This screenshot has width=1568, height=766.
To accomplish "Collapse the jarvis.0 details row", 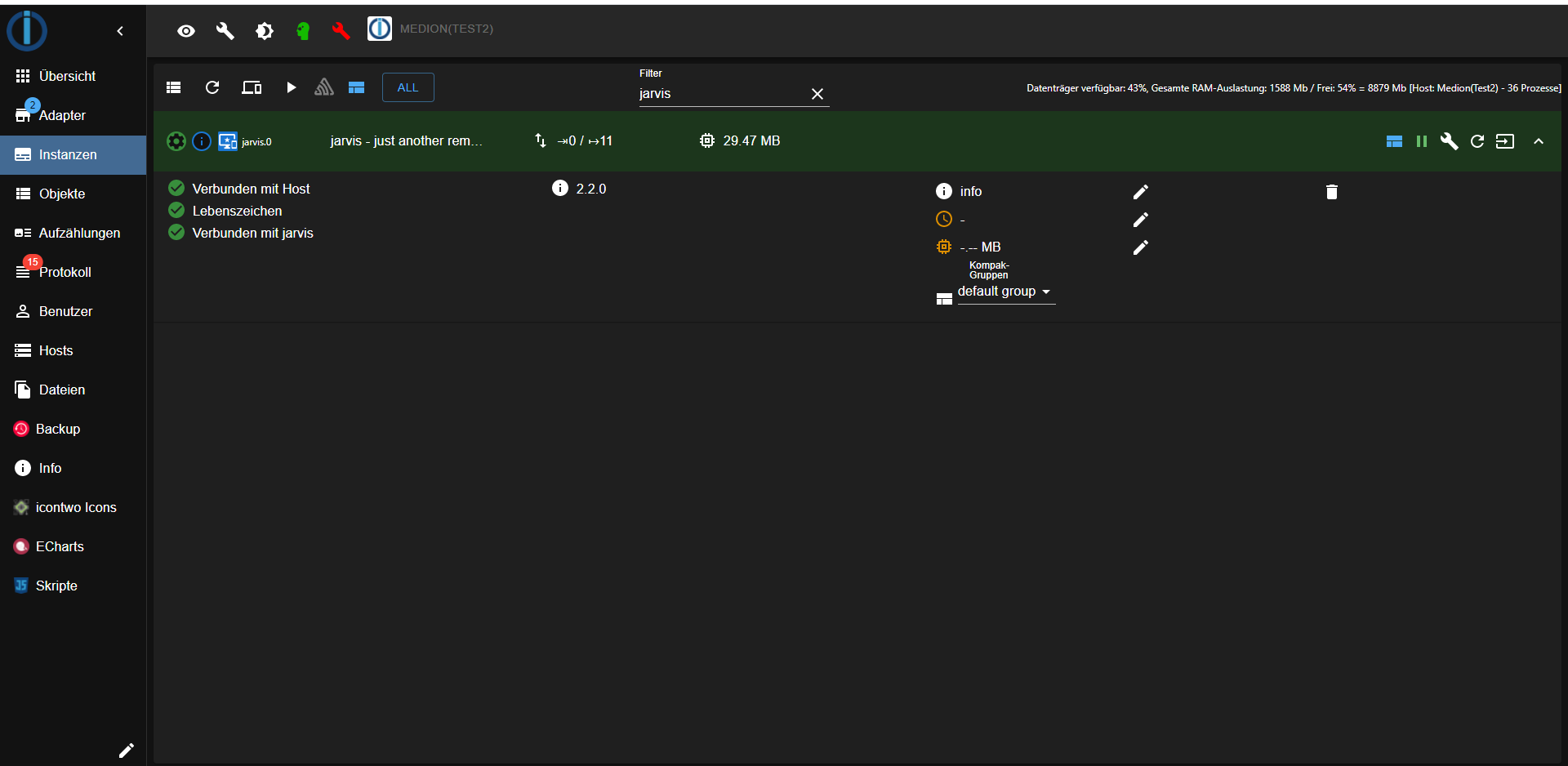I will tap(1539, 141).
